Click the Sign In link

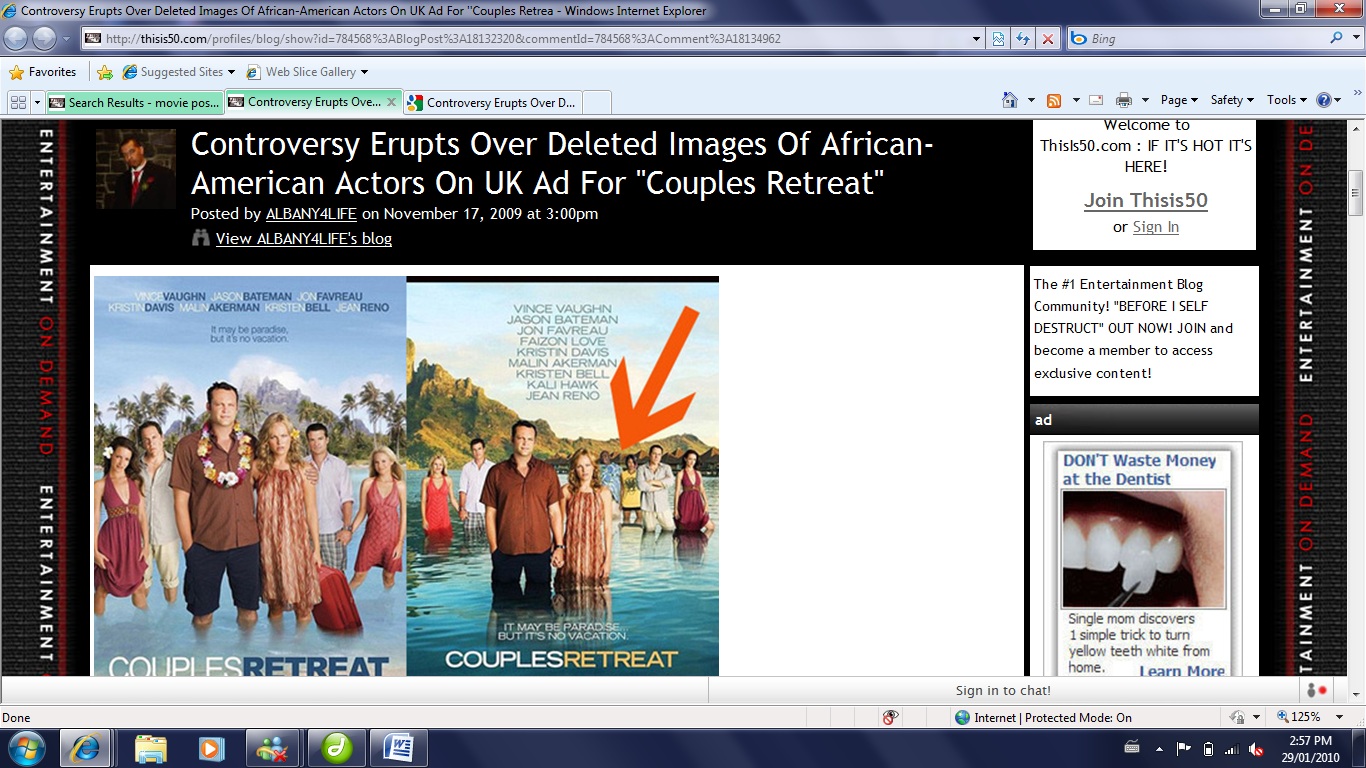[x=1156, y=227]
